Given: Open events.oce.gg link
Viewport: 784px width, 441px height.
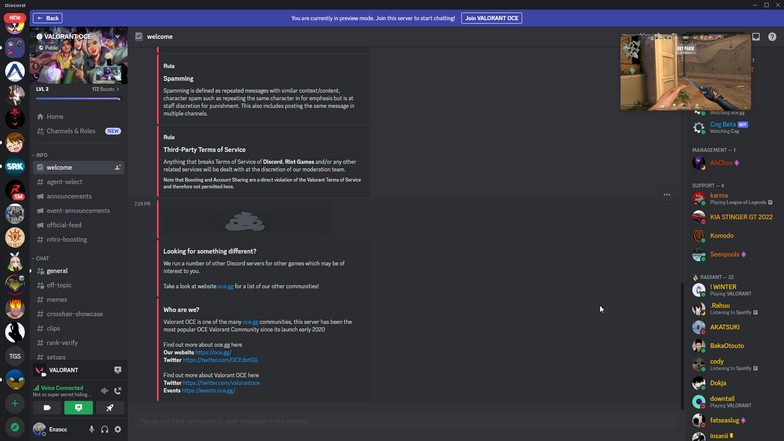Looking at the screenshot, I should coord(208,390).
